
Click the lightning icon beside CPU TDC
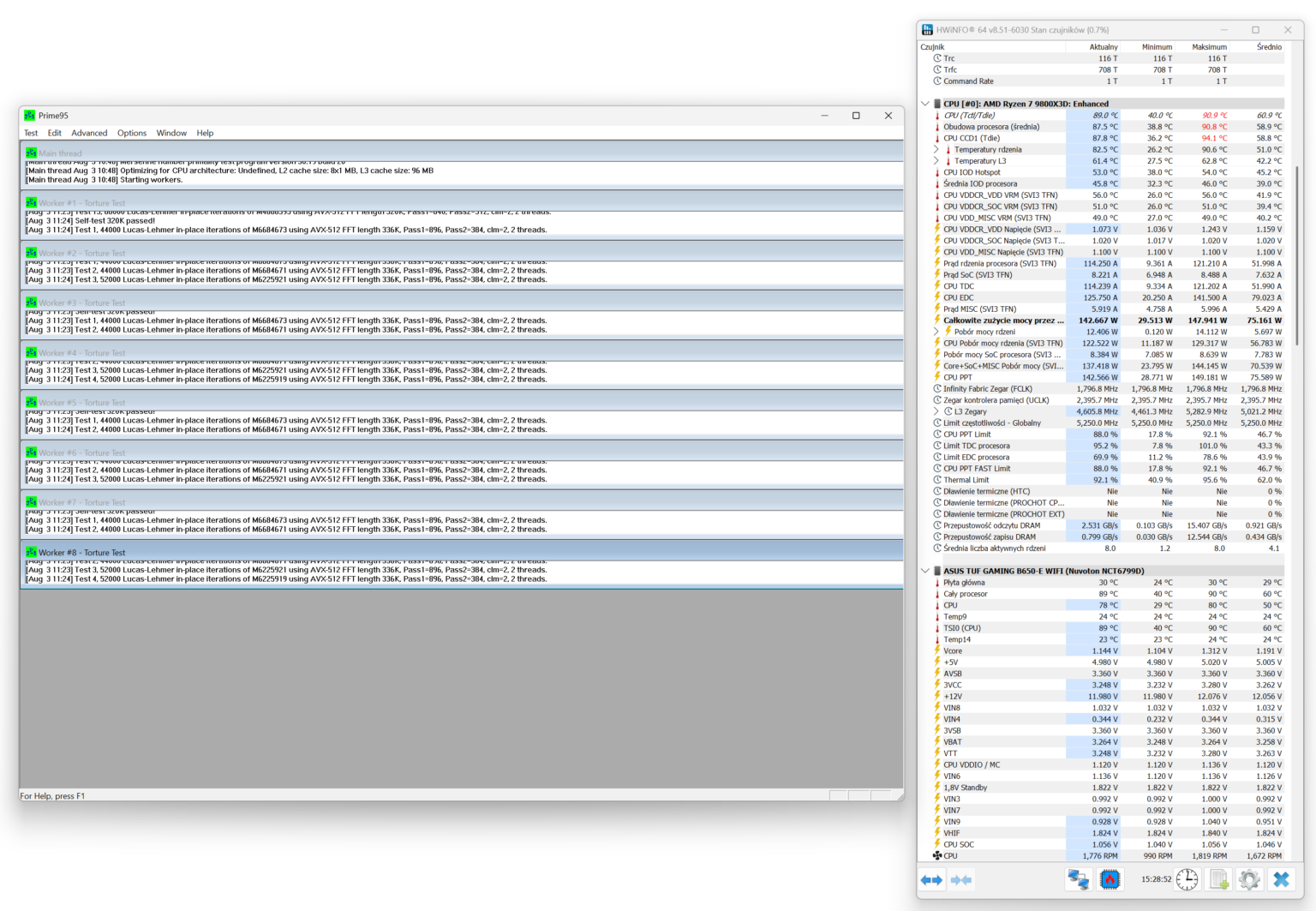(937, 286)
